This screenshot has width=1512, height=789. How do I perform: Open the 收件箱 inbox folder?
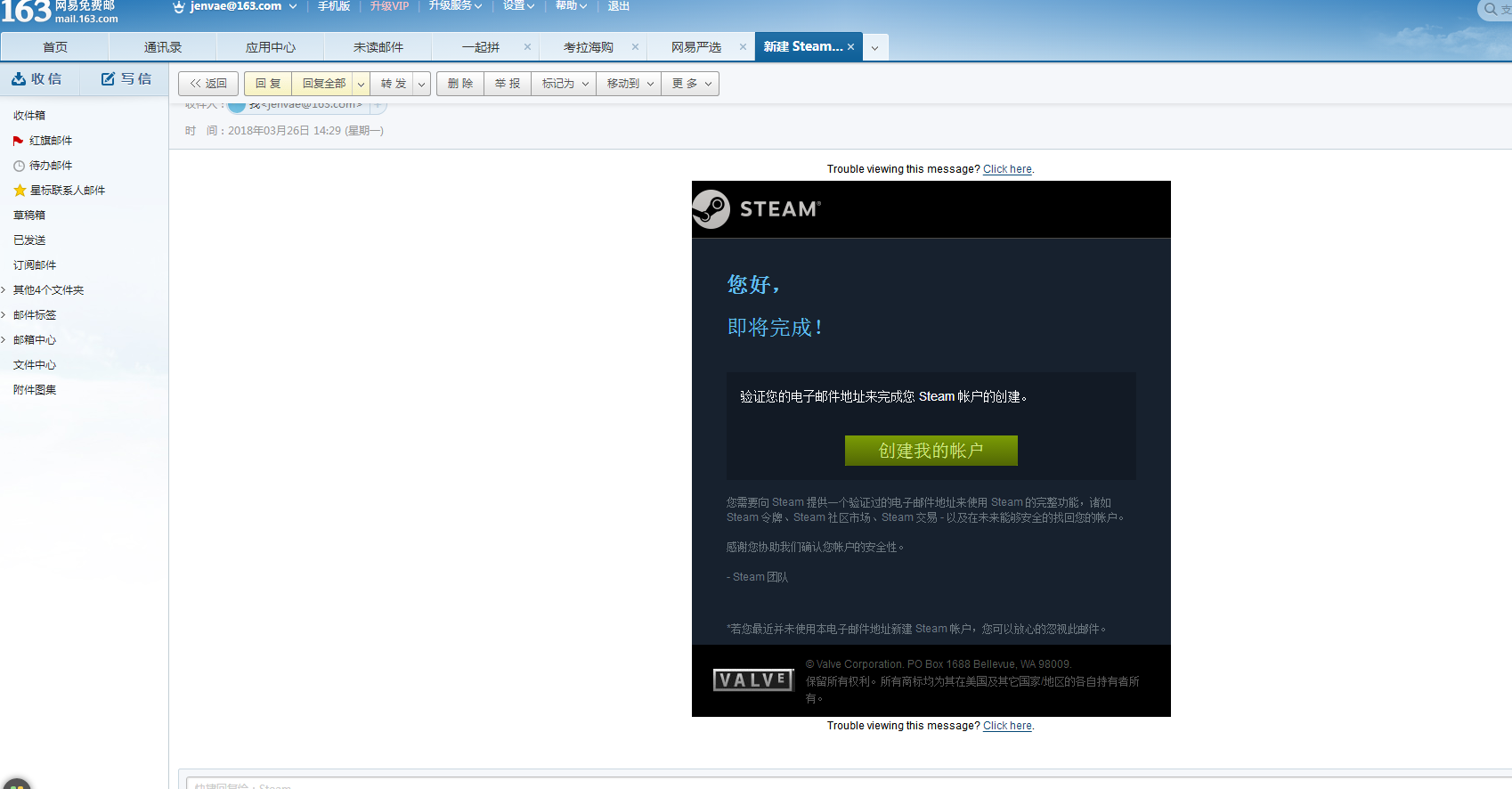coord(29,116)
